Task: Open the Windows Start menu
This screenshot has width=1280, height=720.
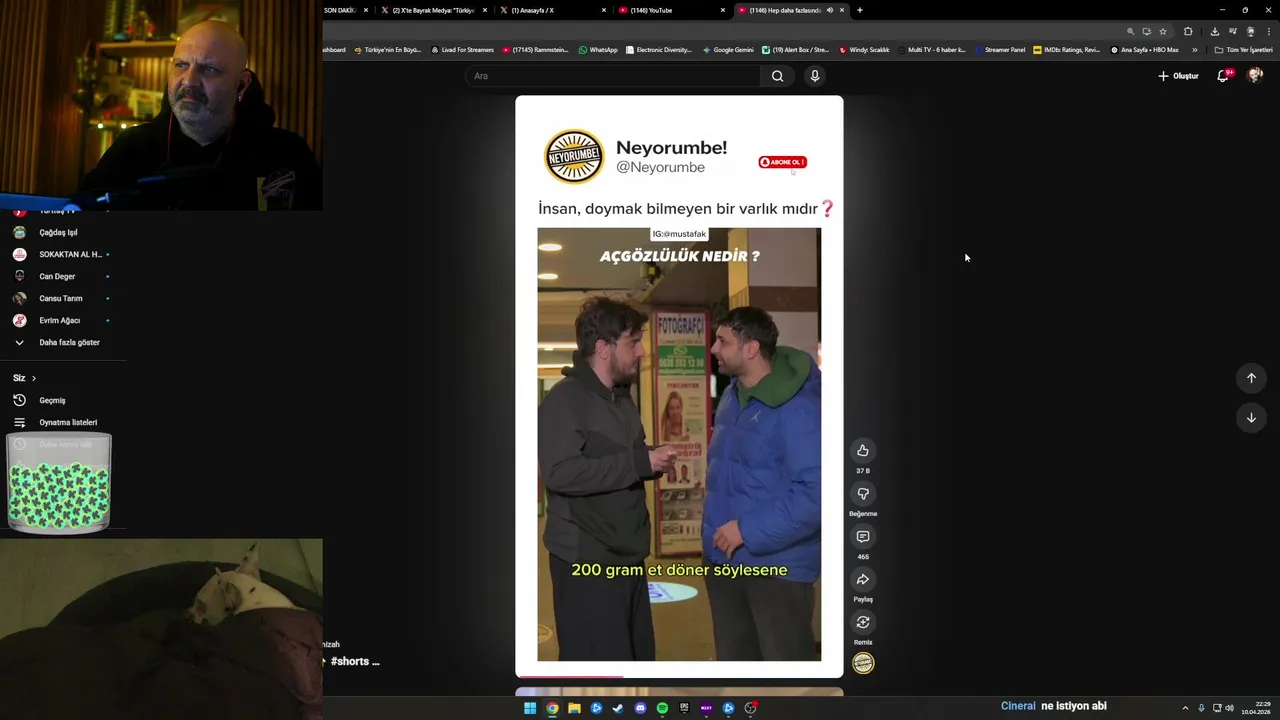Action: [530, 708]
